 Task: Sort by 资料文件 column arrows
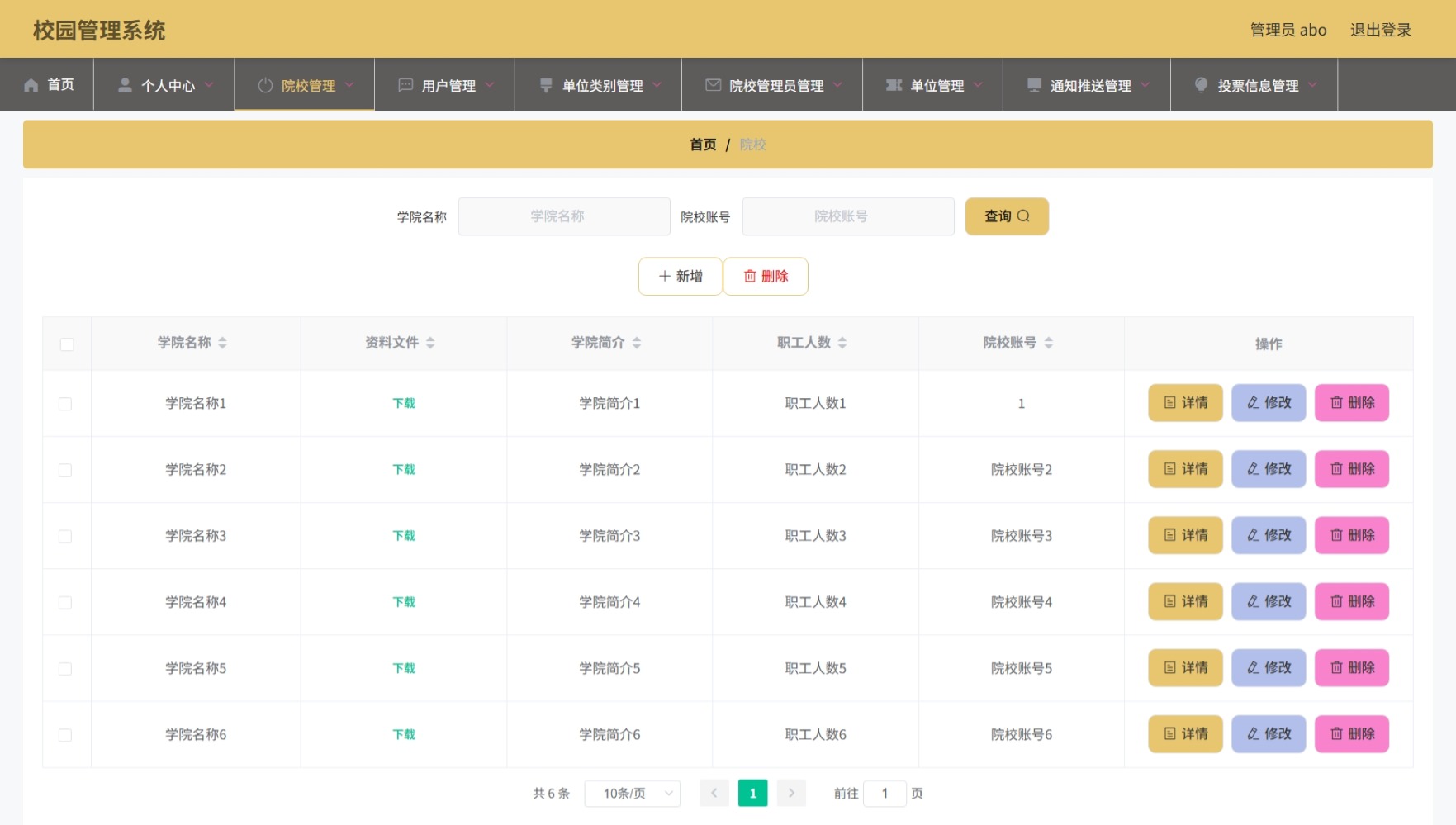tap(430, 343)
